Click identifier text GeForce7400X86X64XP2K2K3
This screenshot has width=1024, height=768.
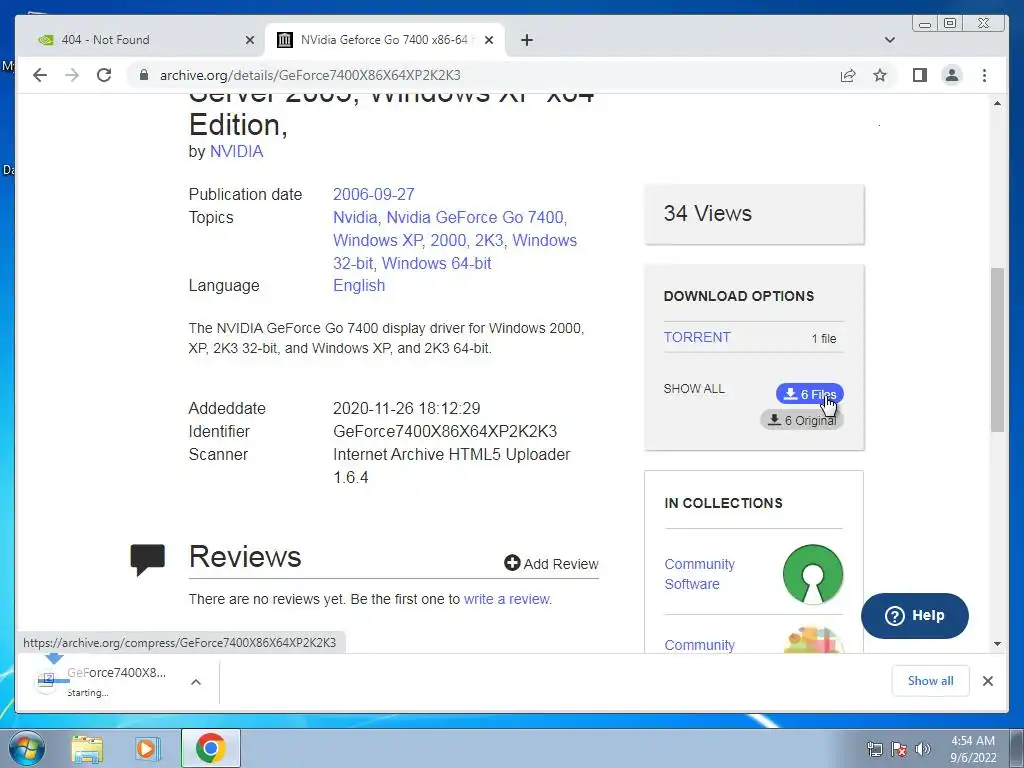click(445, 432)
